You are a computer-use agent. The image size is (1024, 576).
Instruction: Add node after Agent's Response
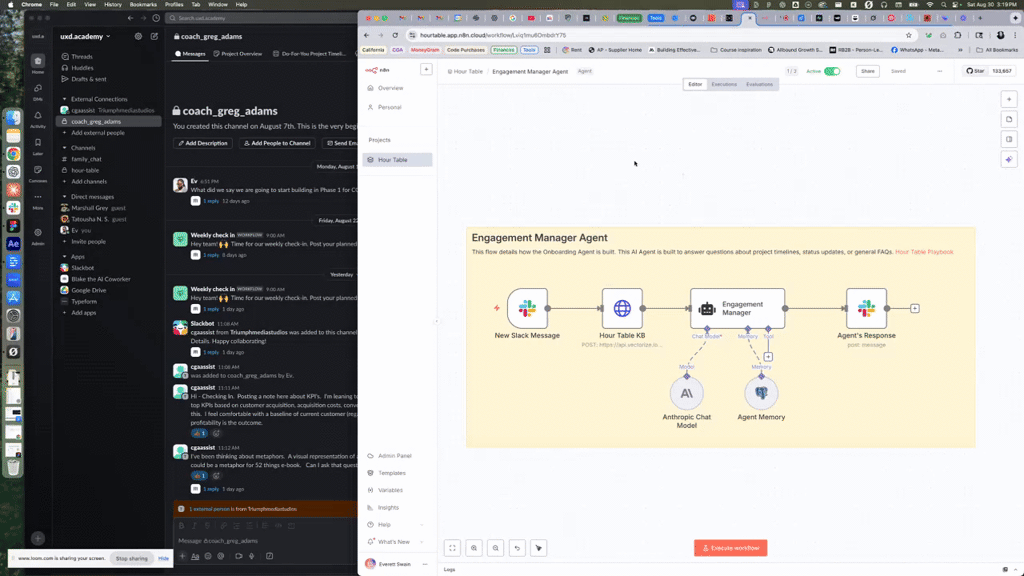914,308
